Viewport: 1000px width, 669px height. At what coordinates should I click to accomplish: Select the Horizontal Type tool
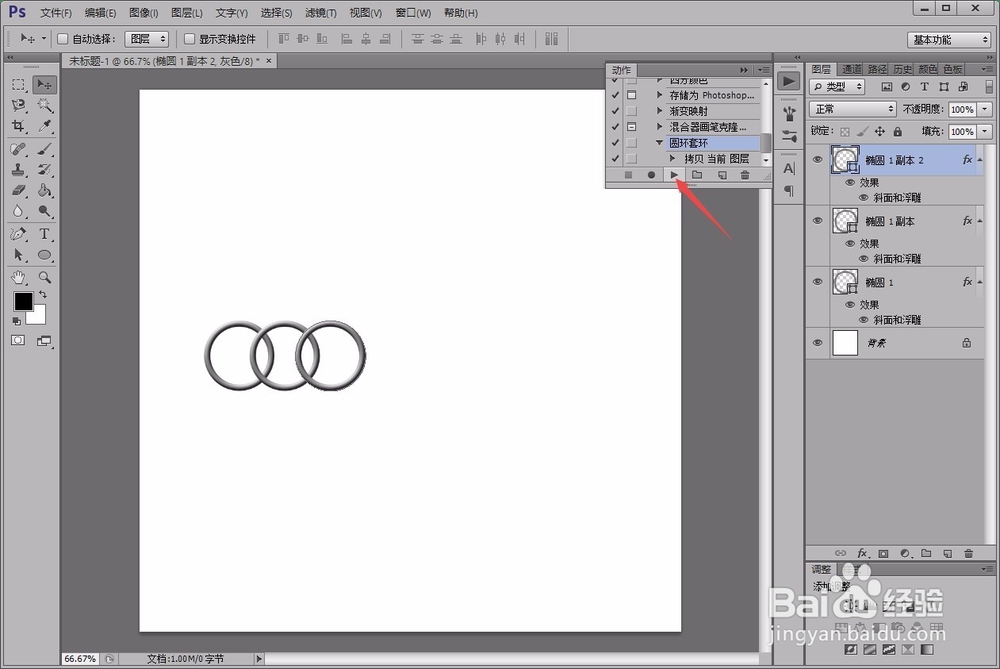click(44, 234)
